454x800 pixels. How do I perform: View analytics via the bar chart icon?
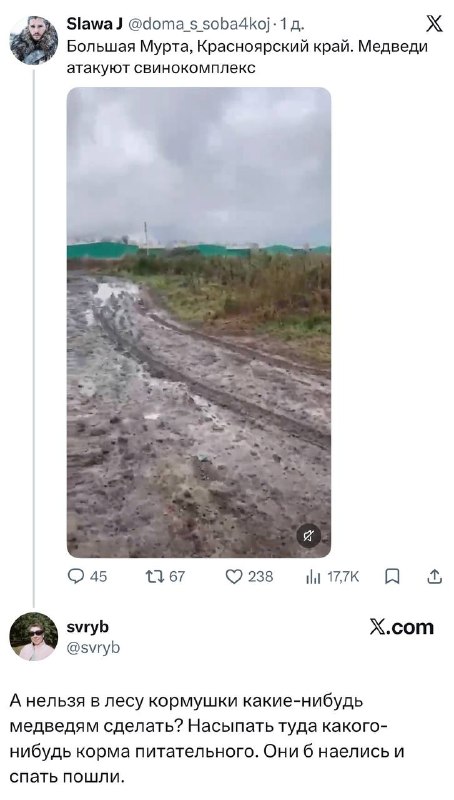(x=312, y=577)
